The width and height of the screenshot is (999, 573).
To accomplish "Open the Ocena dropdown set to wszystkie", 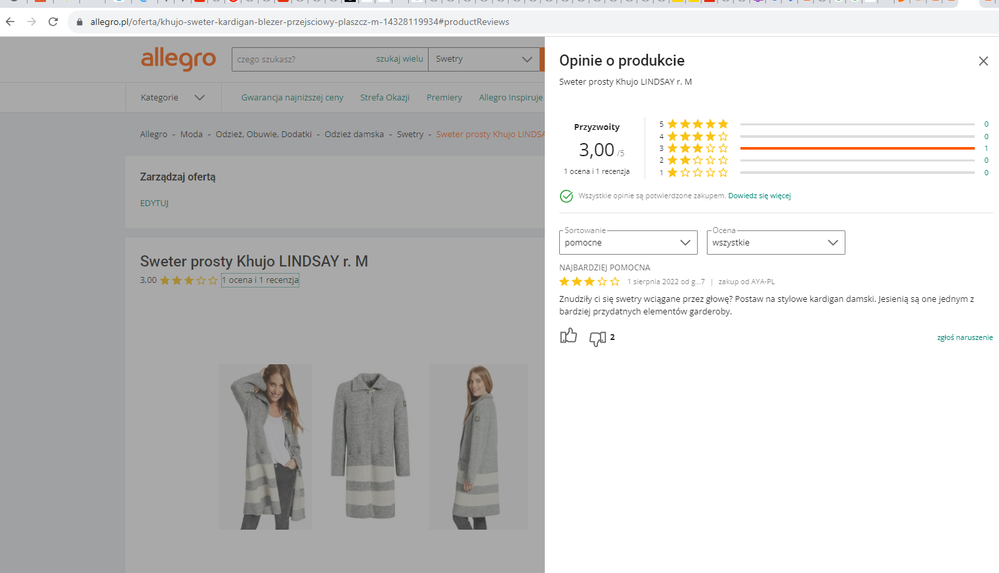I will pos(775,242).
